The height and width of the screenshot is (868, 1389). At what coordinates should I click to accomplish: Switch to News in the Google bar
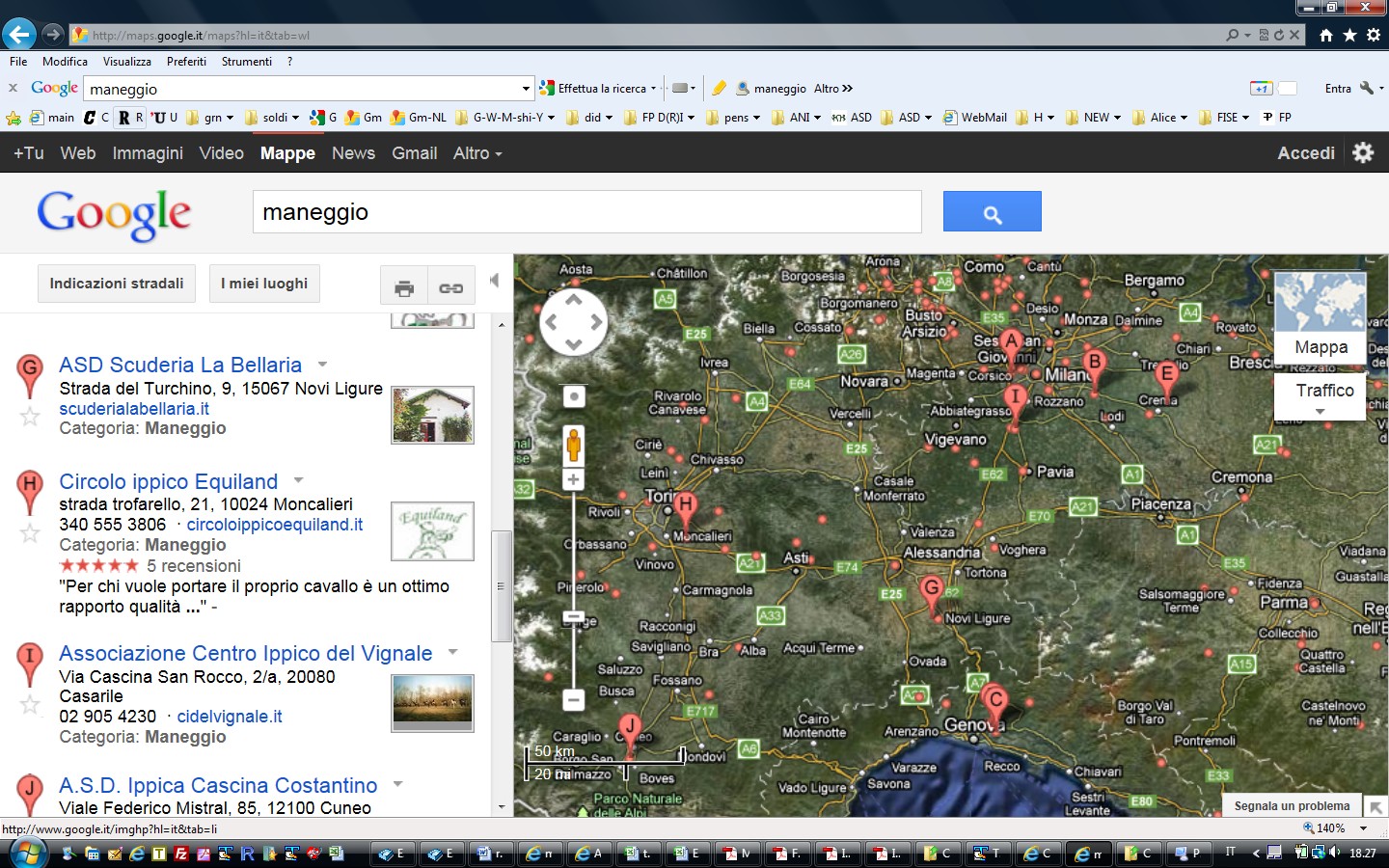(353, 153)
